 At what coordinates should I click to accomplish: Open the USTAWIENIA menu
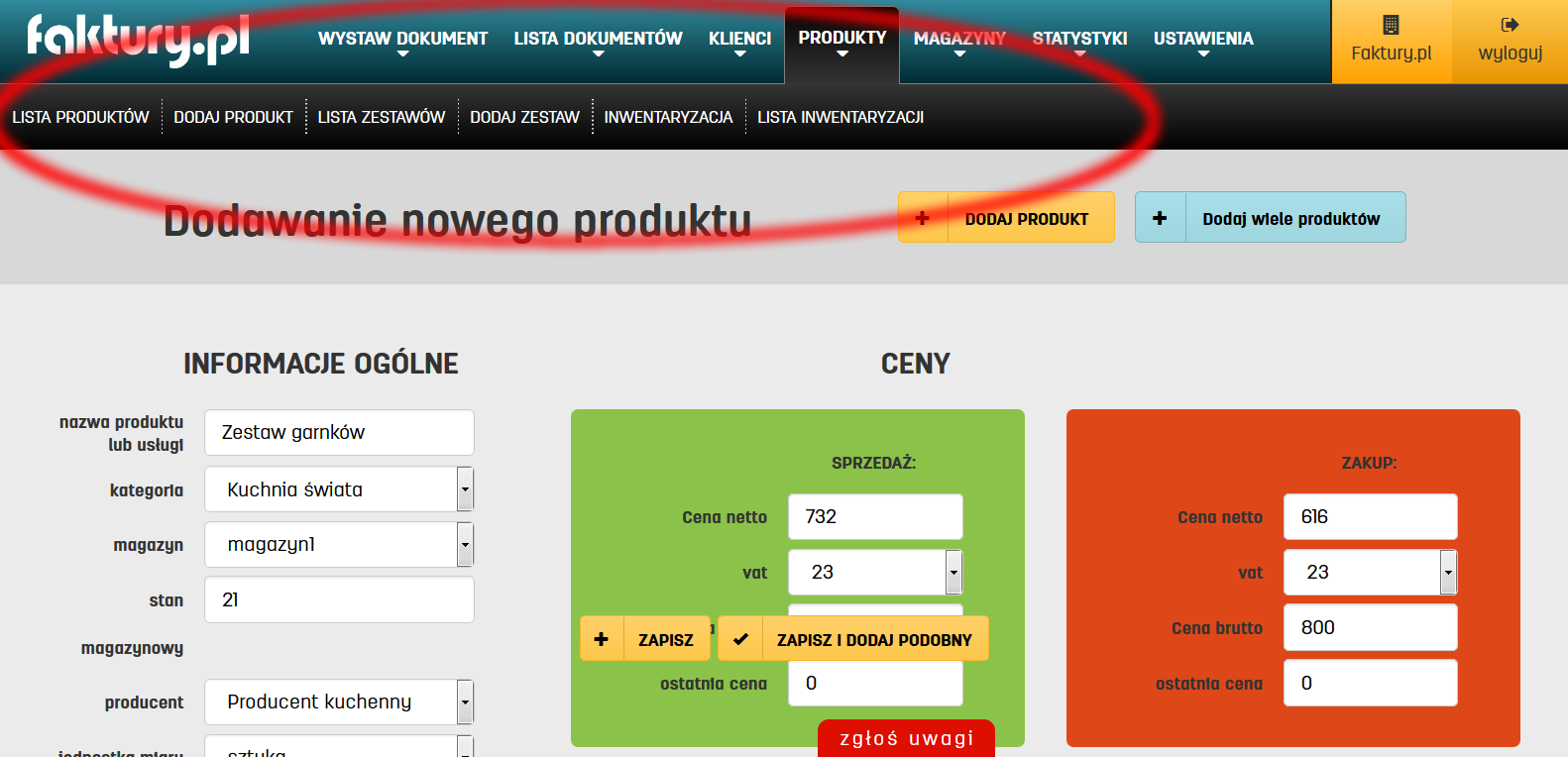click(x=1203, y=42)
